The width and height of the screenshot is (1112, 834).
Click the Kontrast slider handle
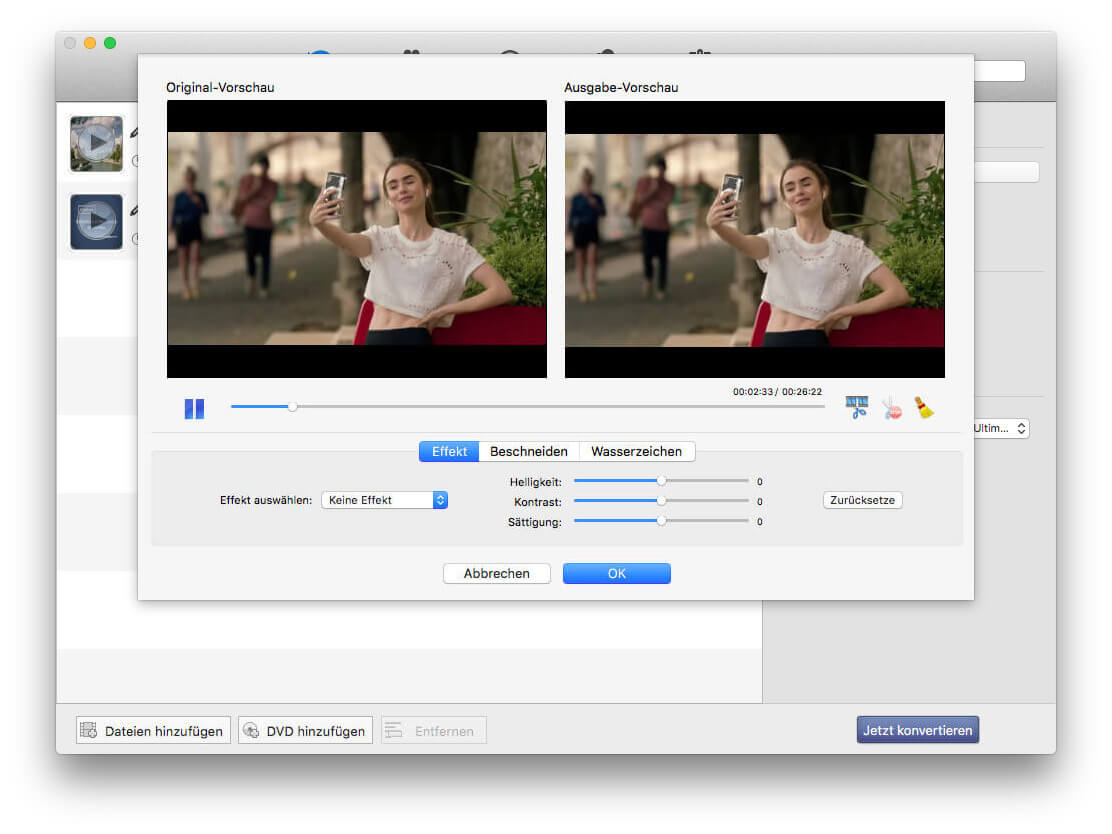coord(661,501)
